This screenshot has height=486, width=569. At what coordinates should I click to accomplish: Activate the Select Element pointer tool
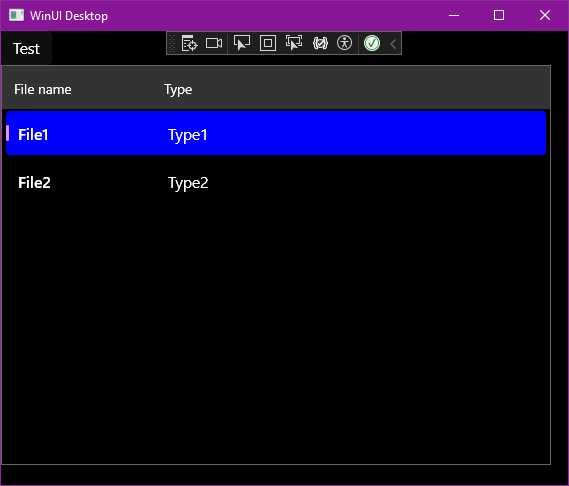242,43
